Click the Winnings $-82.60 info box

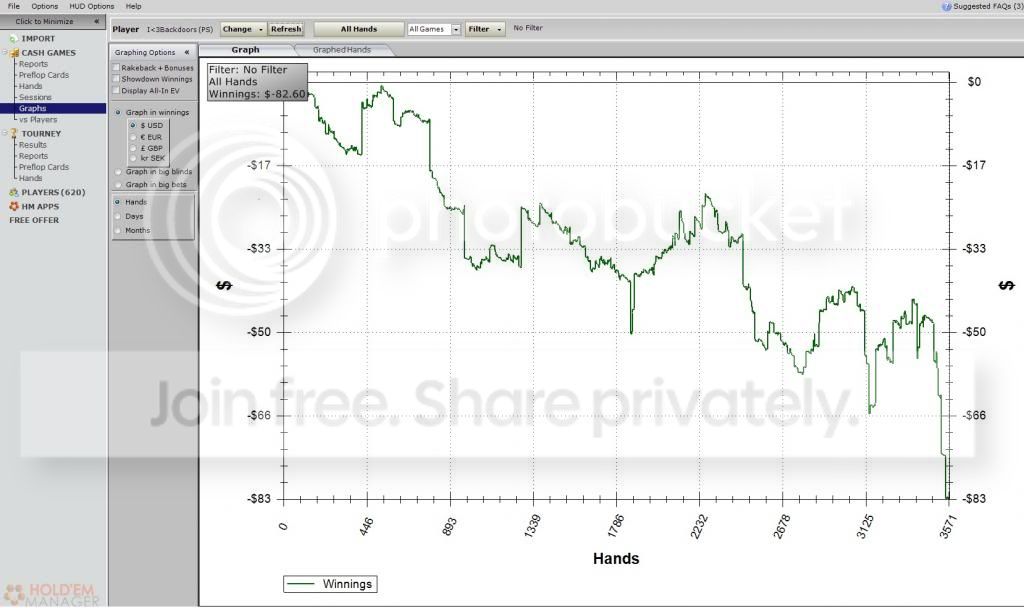257,82
